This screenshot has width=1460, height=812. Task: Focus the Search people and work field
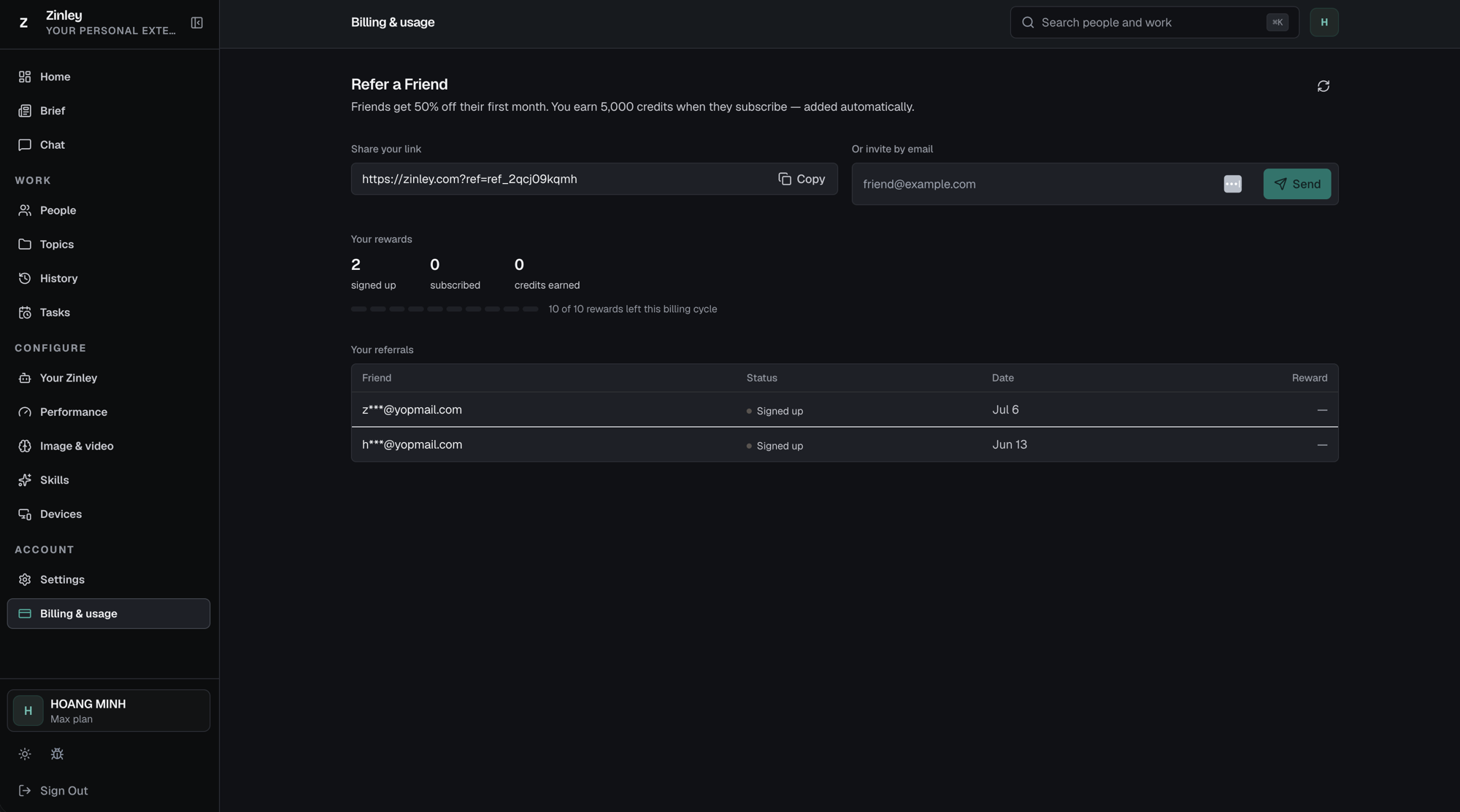(x=1154, y=23)
